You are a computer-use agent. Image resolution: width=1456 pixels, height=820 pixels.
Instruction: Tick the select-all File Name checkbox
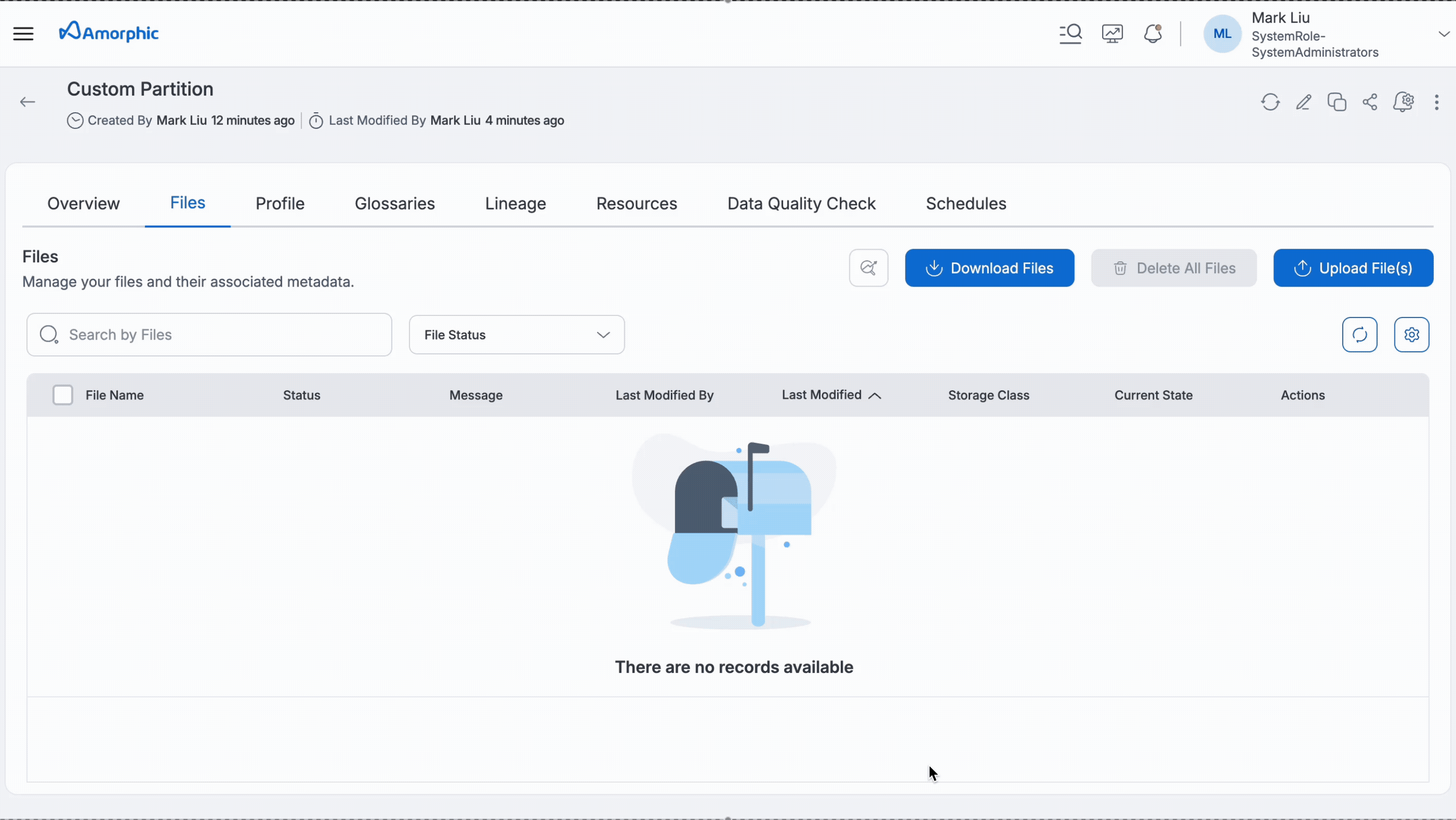pos(63,395)
